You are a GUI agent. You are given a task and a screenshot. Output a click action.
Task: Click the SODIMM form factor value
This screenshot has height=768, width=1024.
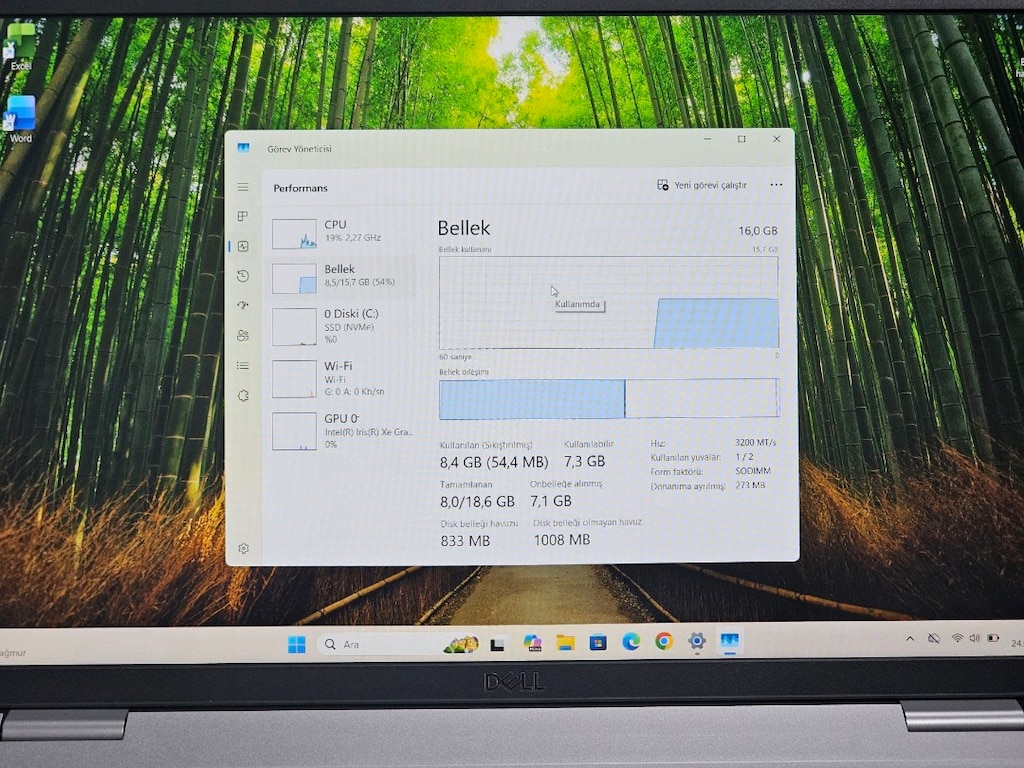752,471
